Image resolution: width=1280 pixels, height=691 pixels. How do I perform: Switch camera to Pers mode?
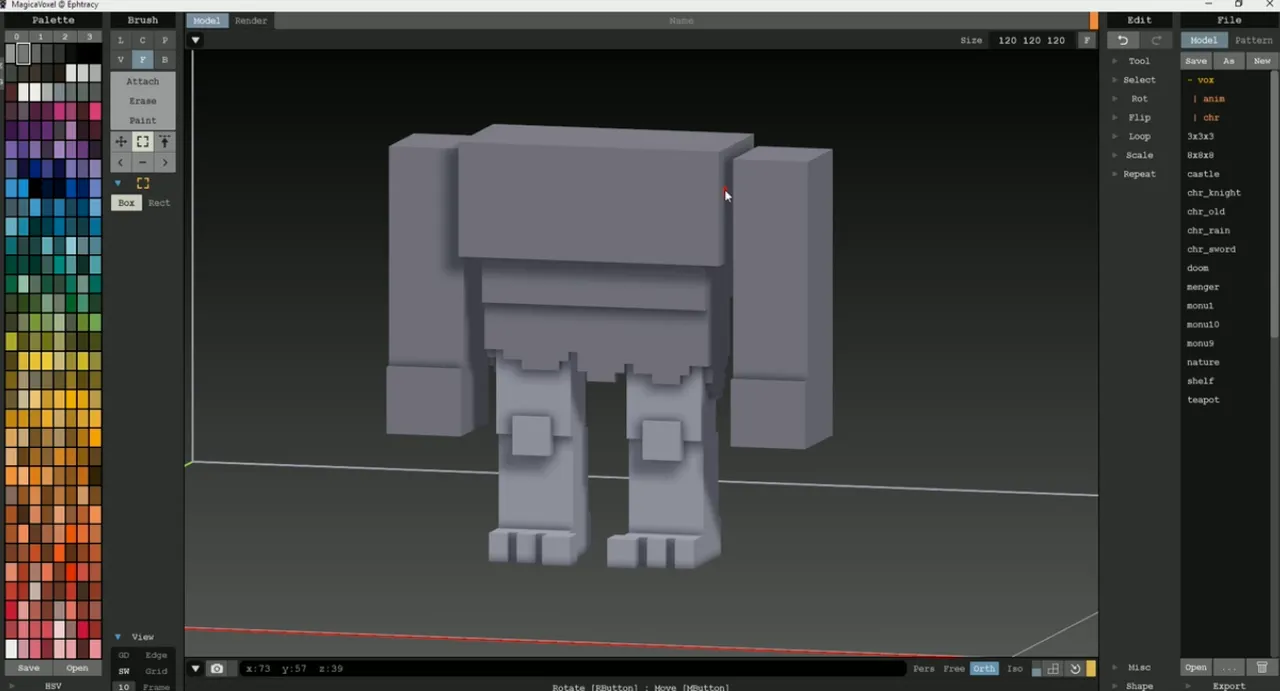click(924, 668)
